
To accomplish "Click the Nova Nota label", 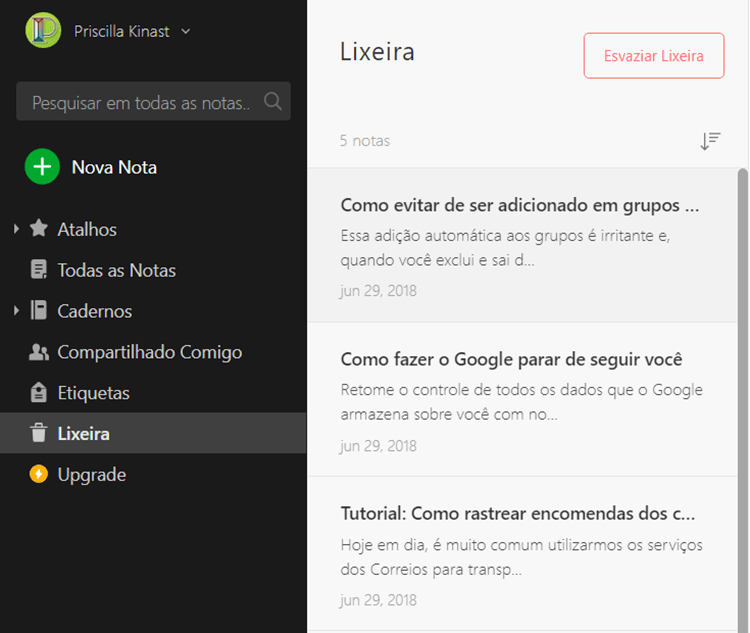I will (x=114, y=167).
